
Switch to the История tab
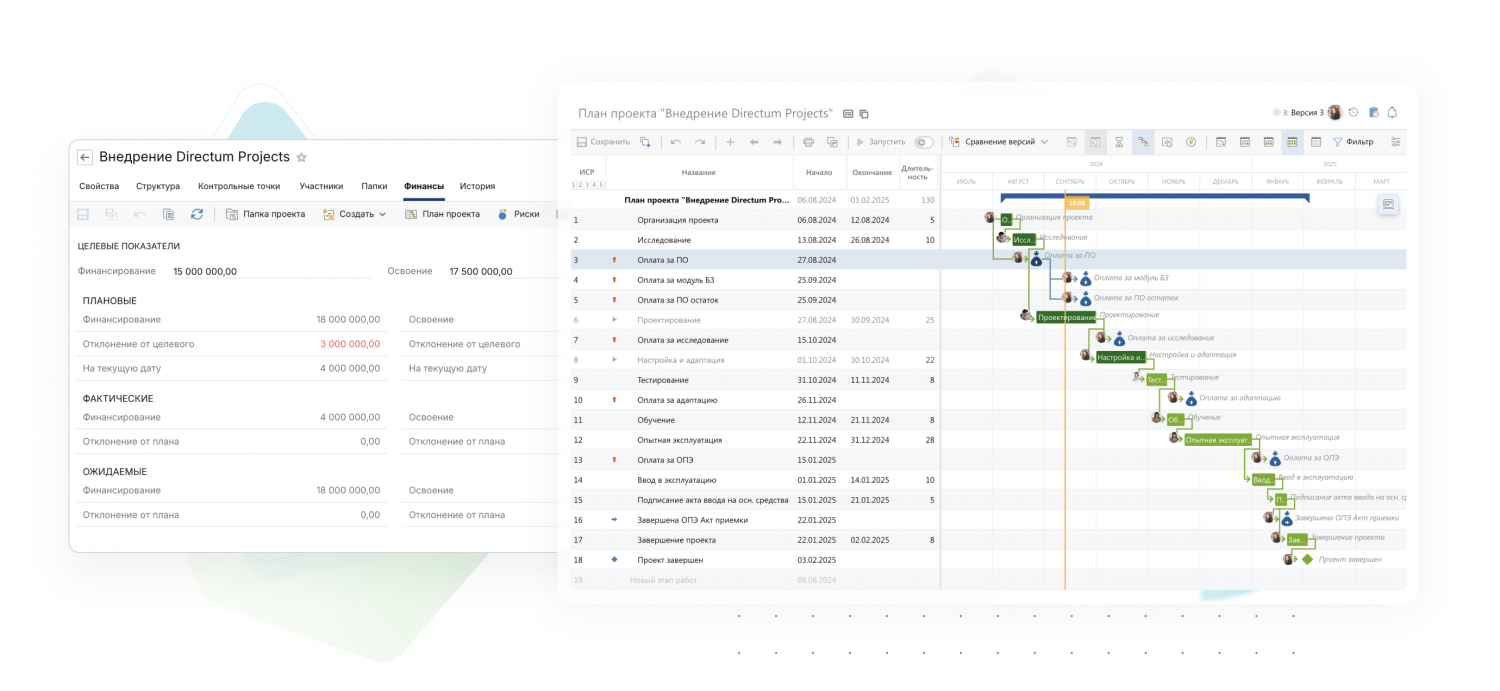[477, 186]
